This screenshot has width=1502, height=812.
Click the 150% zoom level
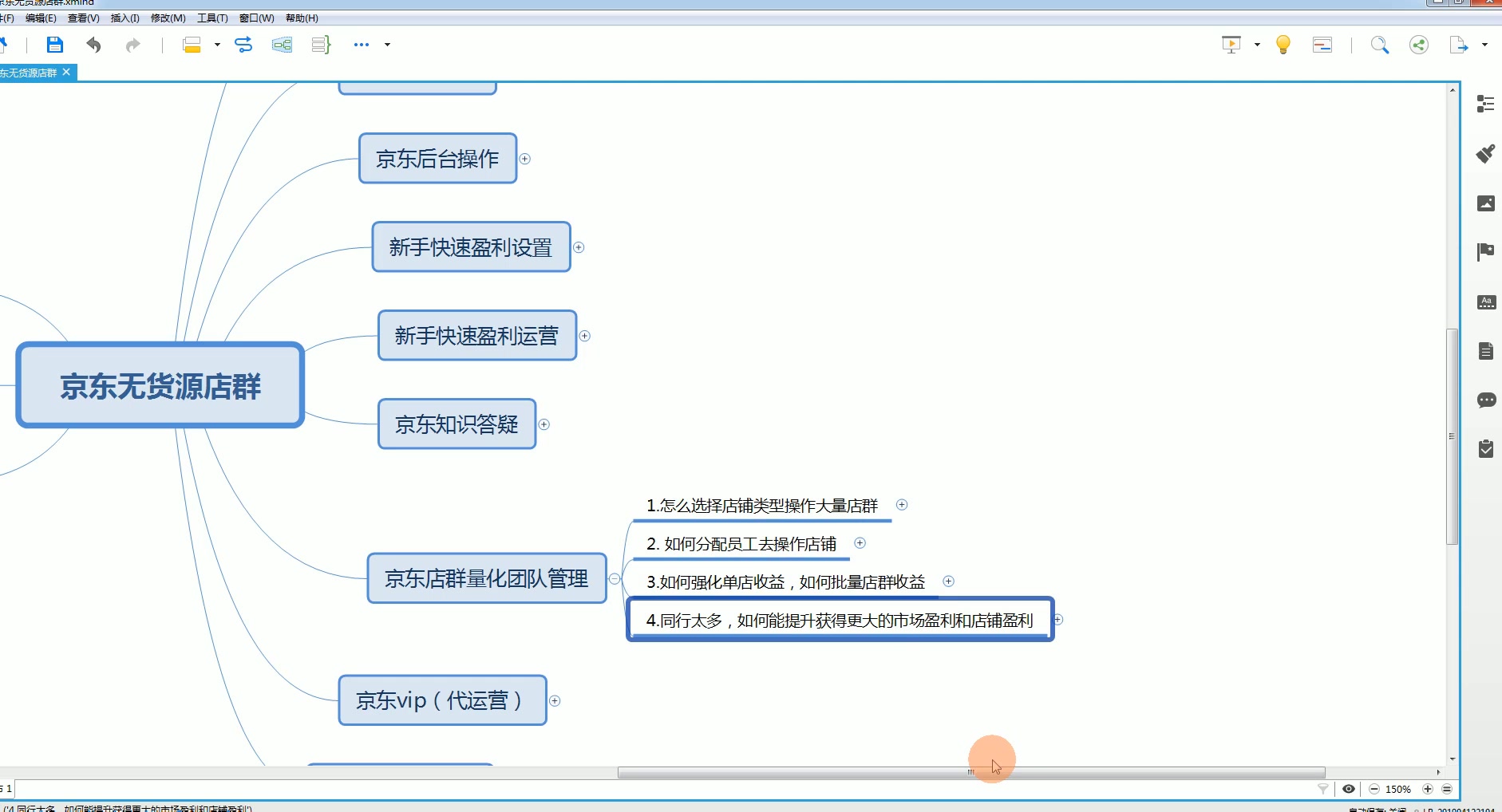(x=1398, y=789)
